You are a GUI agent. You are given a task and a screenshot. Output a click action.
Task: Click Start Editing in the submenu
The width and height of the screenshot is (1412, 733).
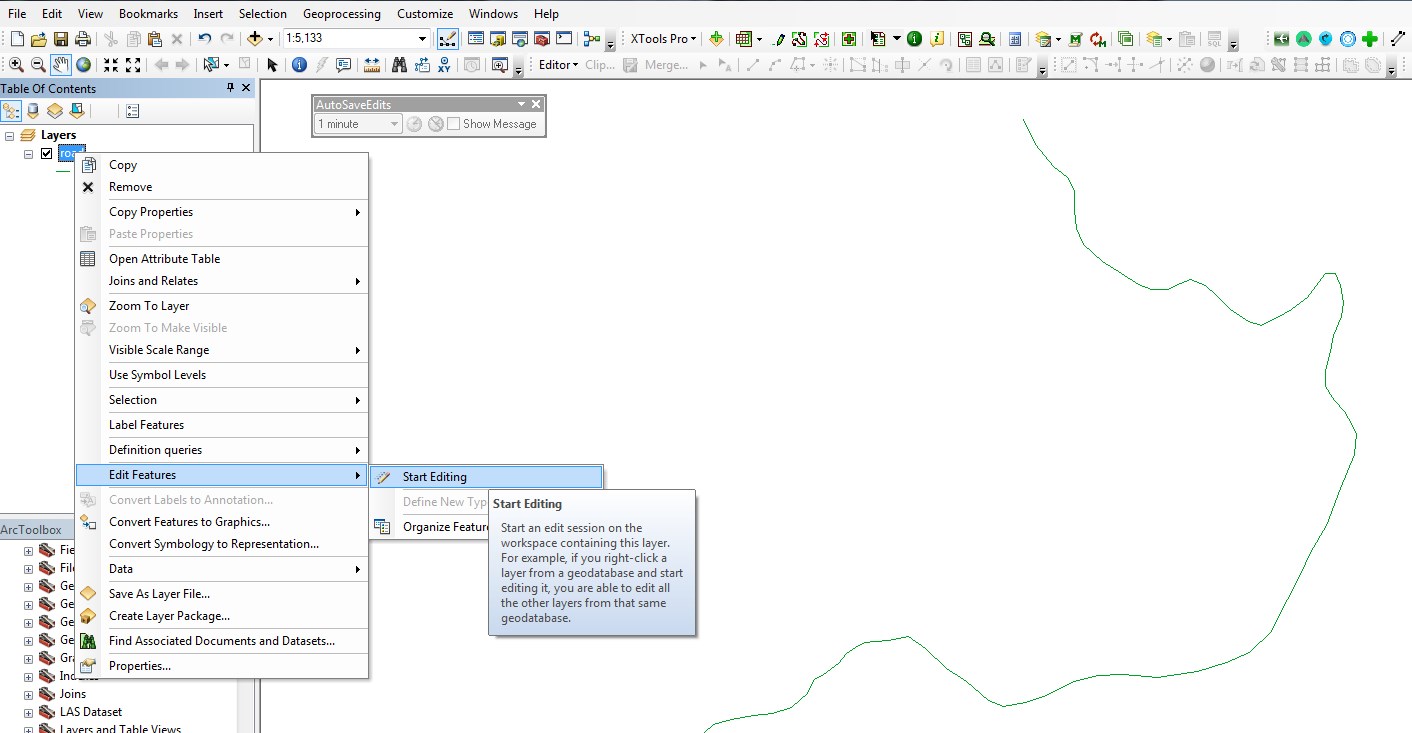coord(434,477)
